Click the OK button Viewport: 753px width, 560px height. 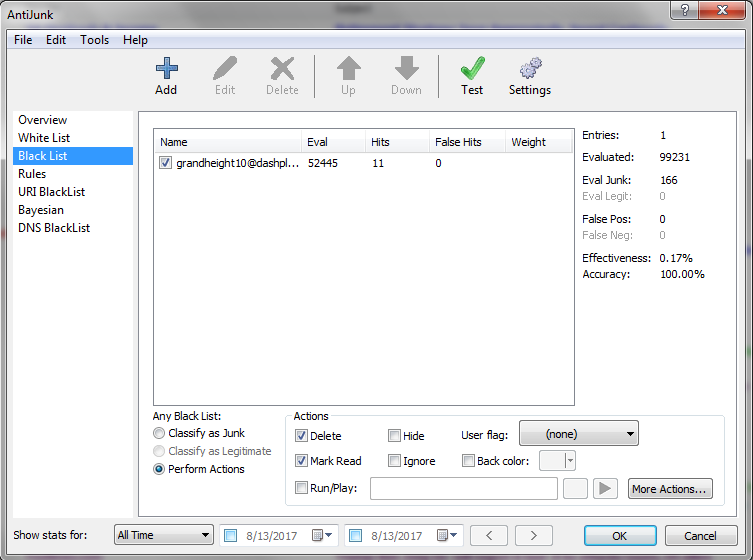(x=620, y=536)
